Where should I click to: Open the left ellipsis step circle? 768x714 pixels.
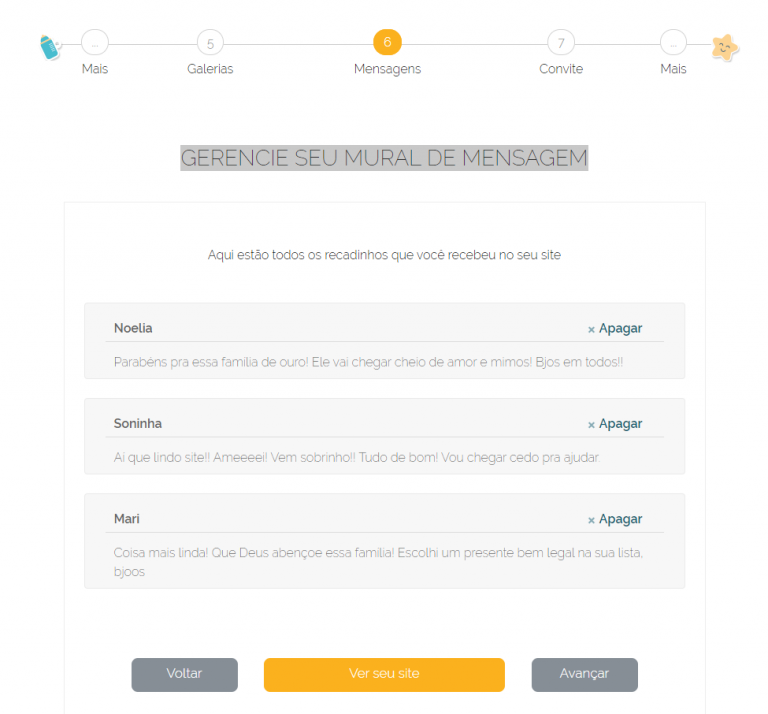point(95,43)
